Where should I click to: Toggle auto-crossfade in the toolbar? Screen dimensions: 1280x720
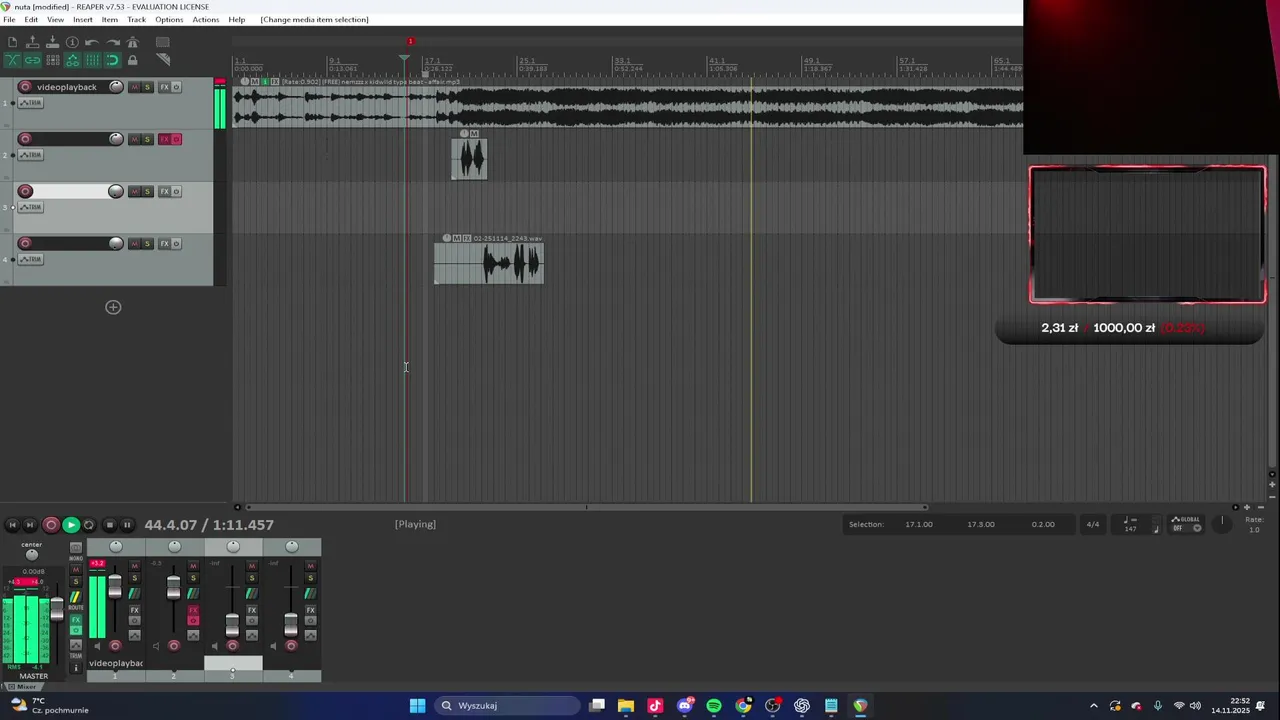click(12, 60)
